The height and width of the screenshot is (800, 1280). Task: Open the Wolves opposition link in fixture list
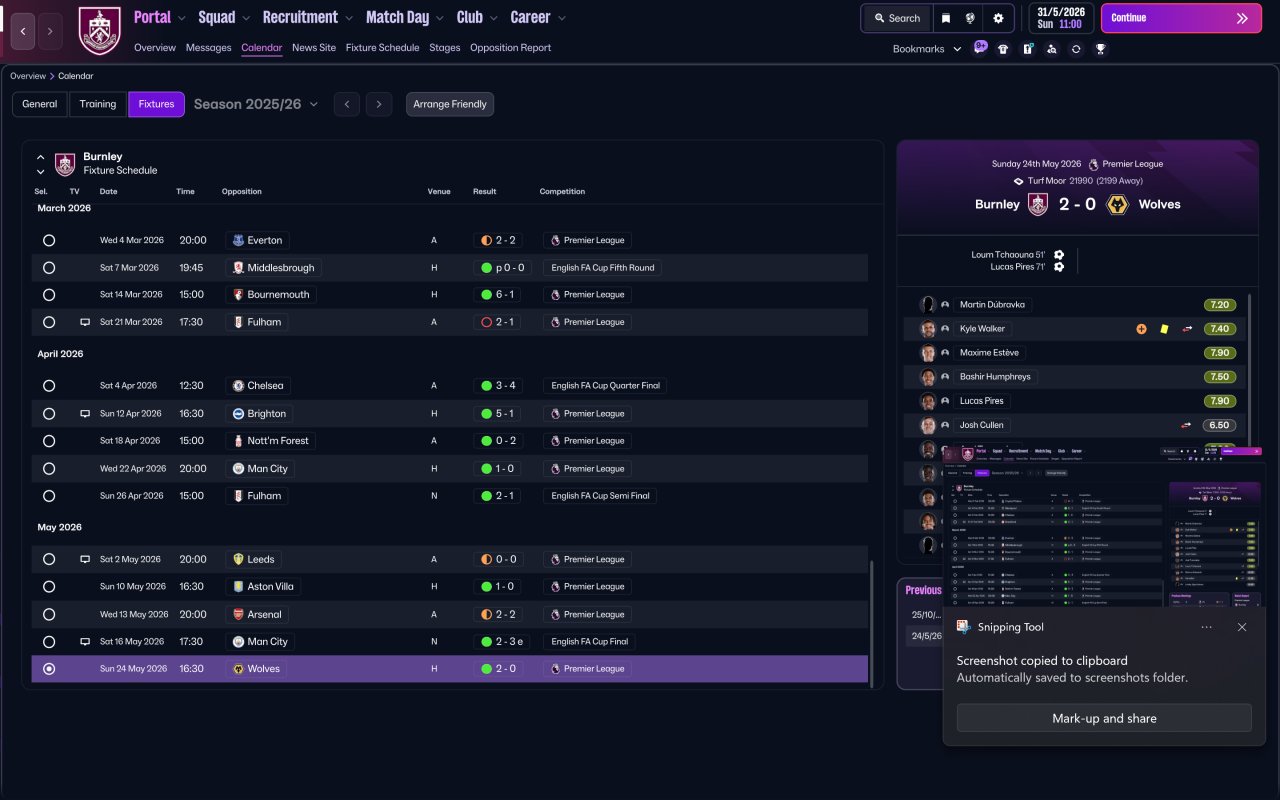click(x=257, y=669)
